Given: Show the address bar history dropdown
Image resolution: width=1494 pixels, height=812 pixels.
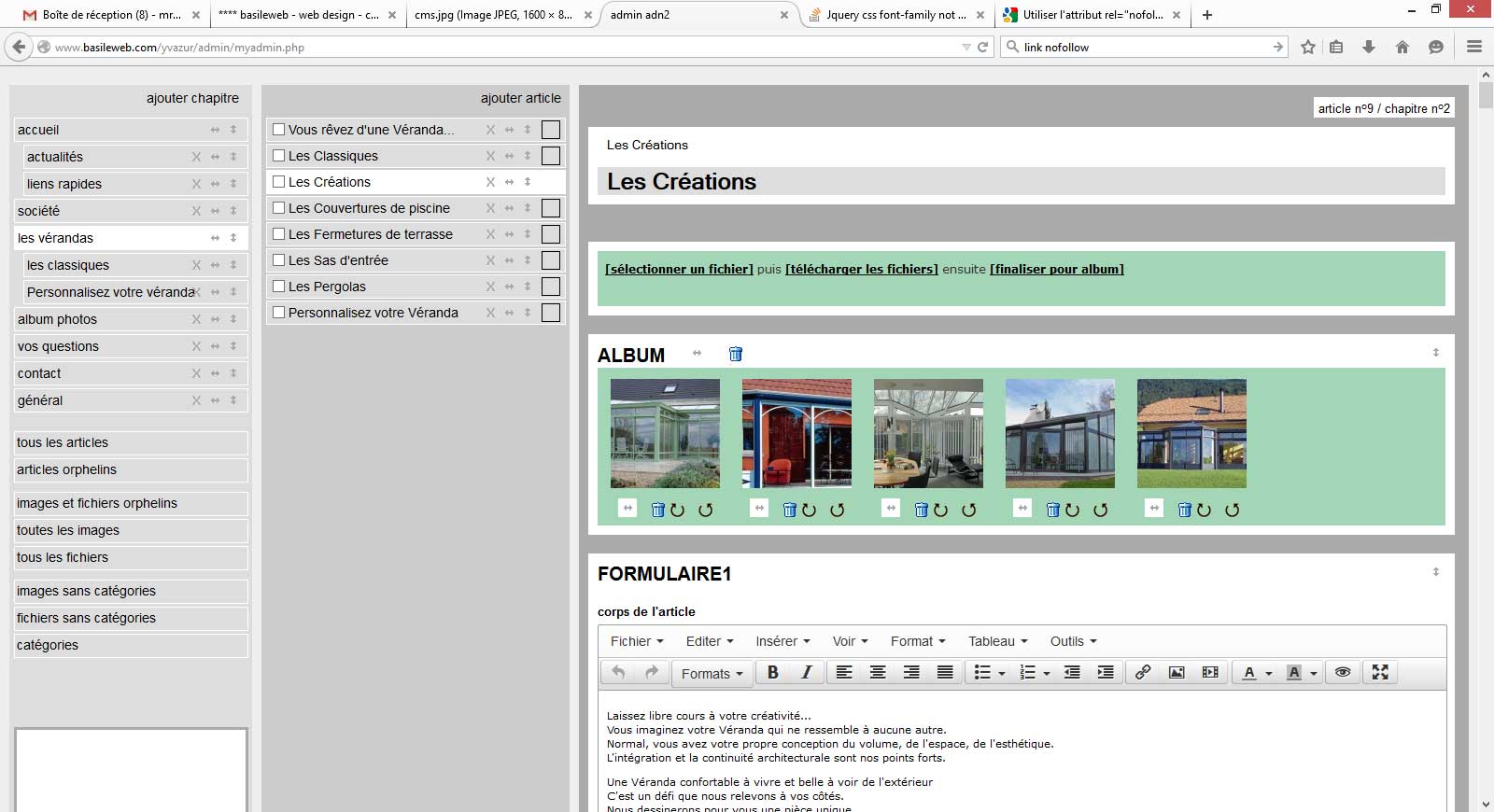Looking at the screenshot, I should click(x=966, y=47).
